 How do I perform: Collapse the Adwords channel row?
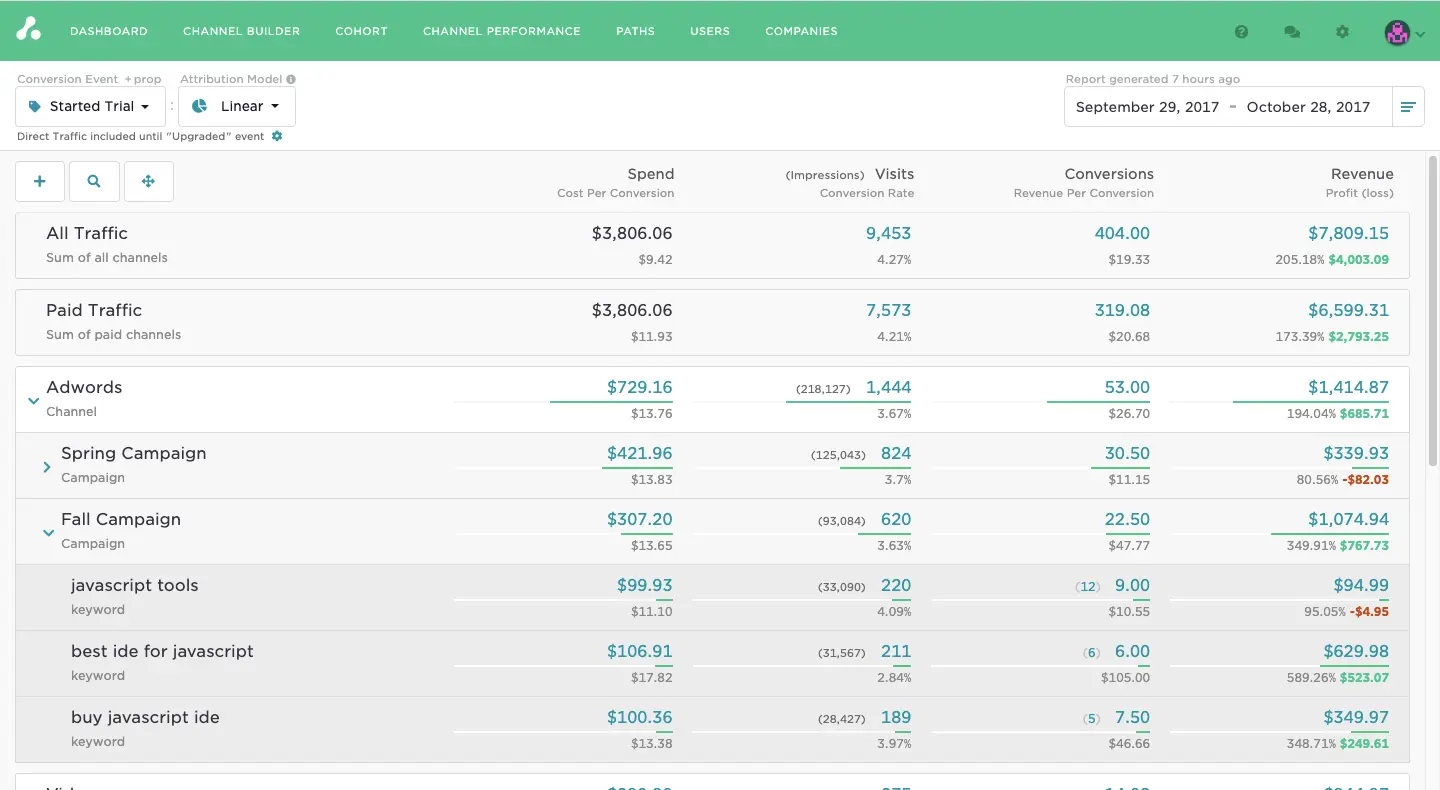pyautogui.click(x=33, y=400)
